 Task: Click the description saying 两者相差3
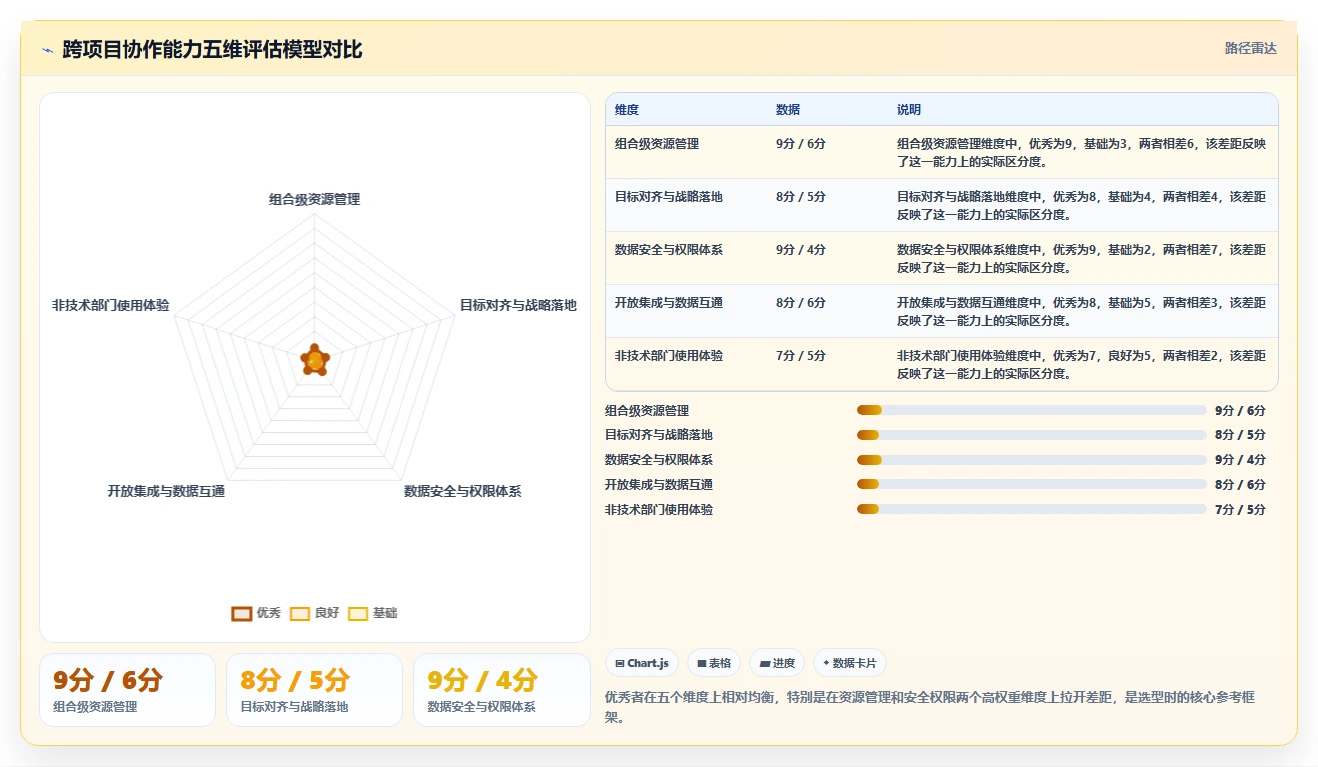click(1081, 311)
